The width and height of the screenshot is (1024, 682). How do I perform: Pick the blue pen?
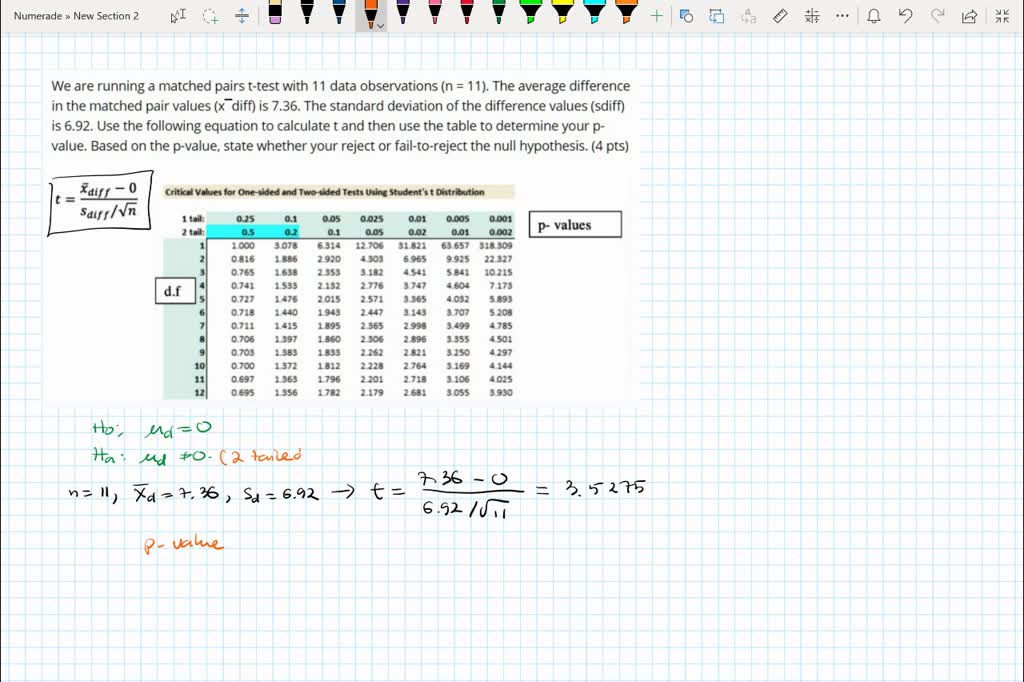(x=338, y=15)
